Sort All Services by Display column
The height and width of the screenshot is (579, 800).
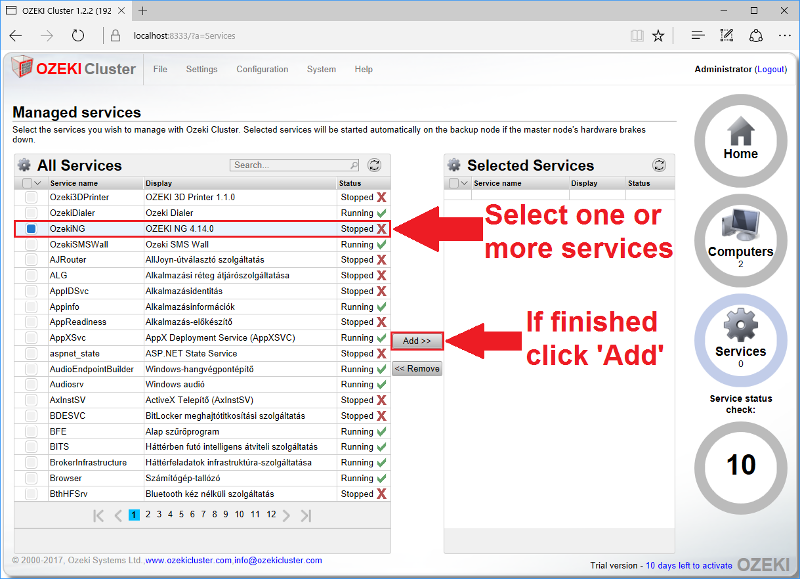[159, 183]
